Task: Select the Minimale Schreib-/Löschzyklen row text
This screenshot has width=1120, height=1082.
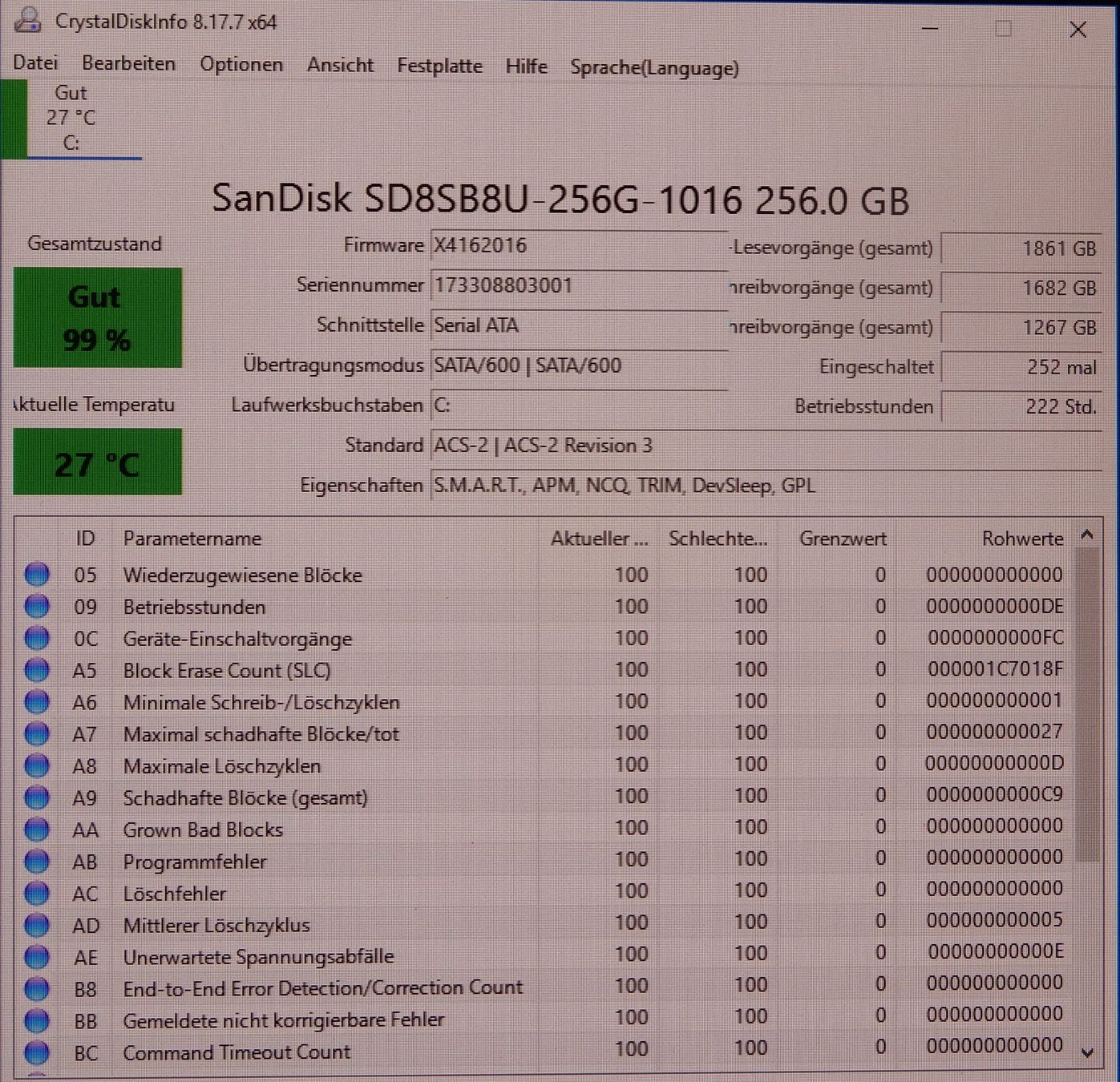Action: coord(261,703)
